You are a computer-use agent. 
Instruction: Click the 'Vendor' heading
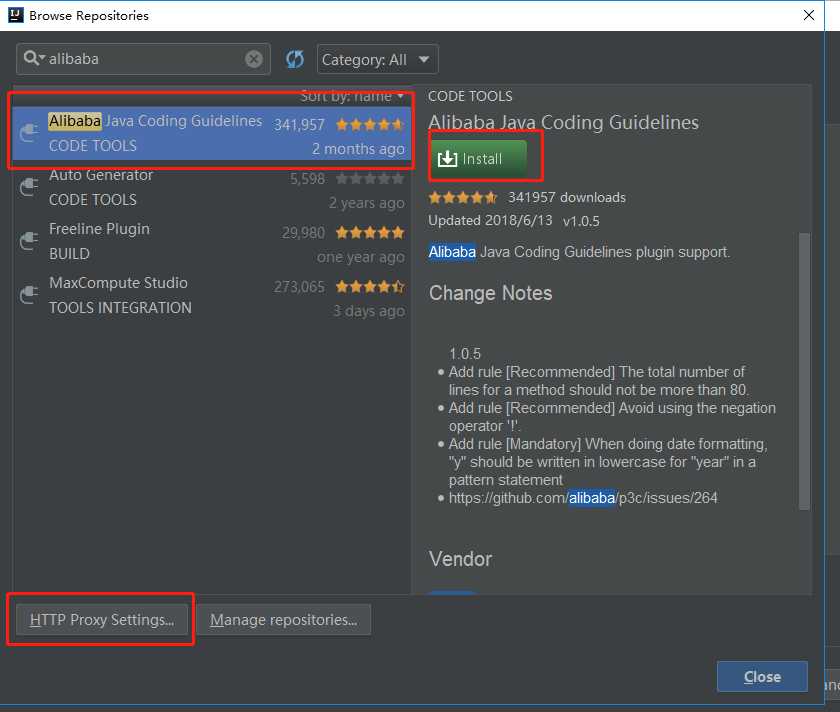[x=460, y=559]
